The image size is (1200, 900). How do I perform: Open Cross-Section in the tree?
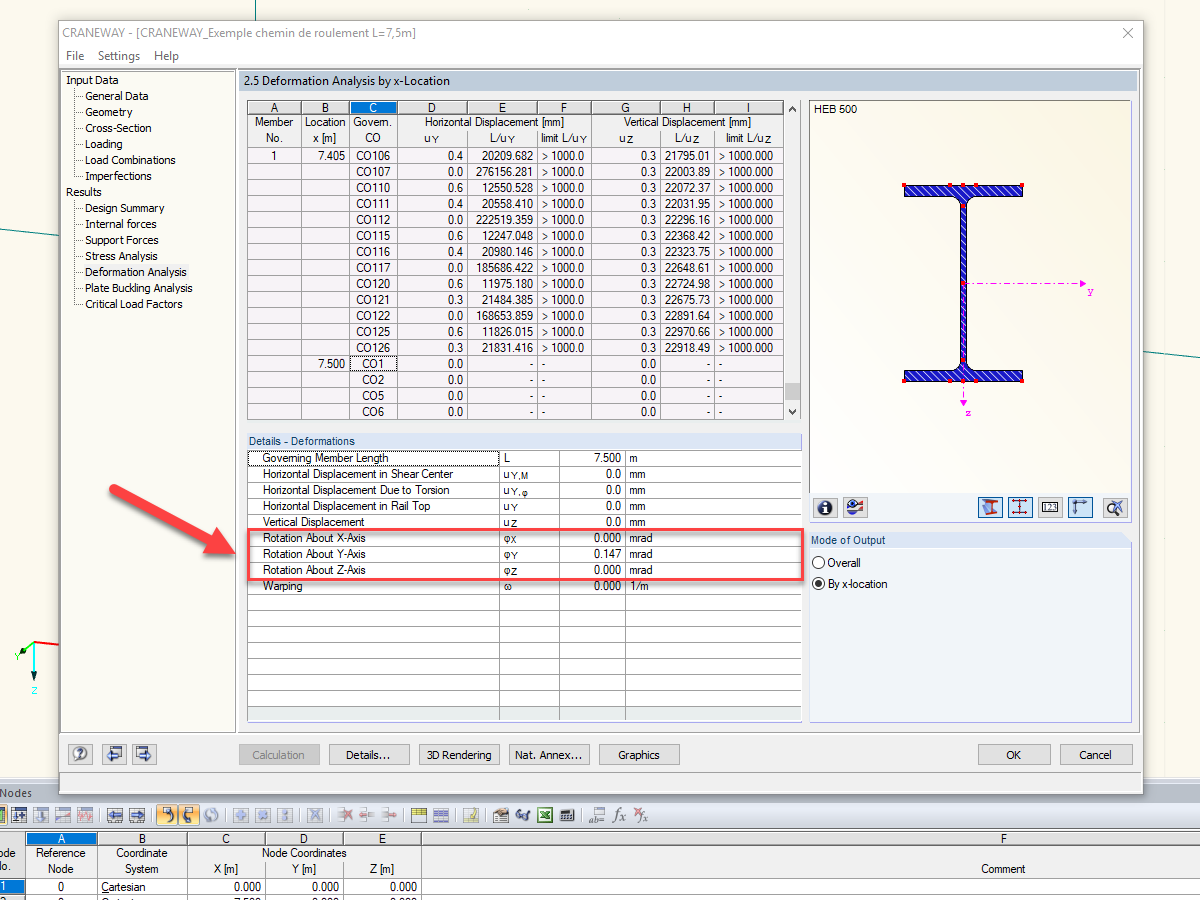pyautogui.click(x=118, y=128)
